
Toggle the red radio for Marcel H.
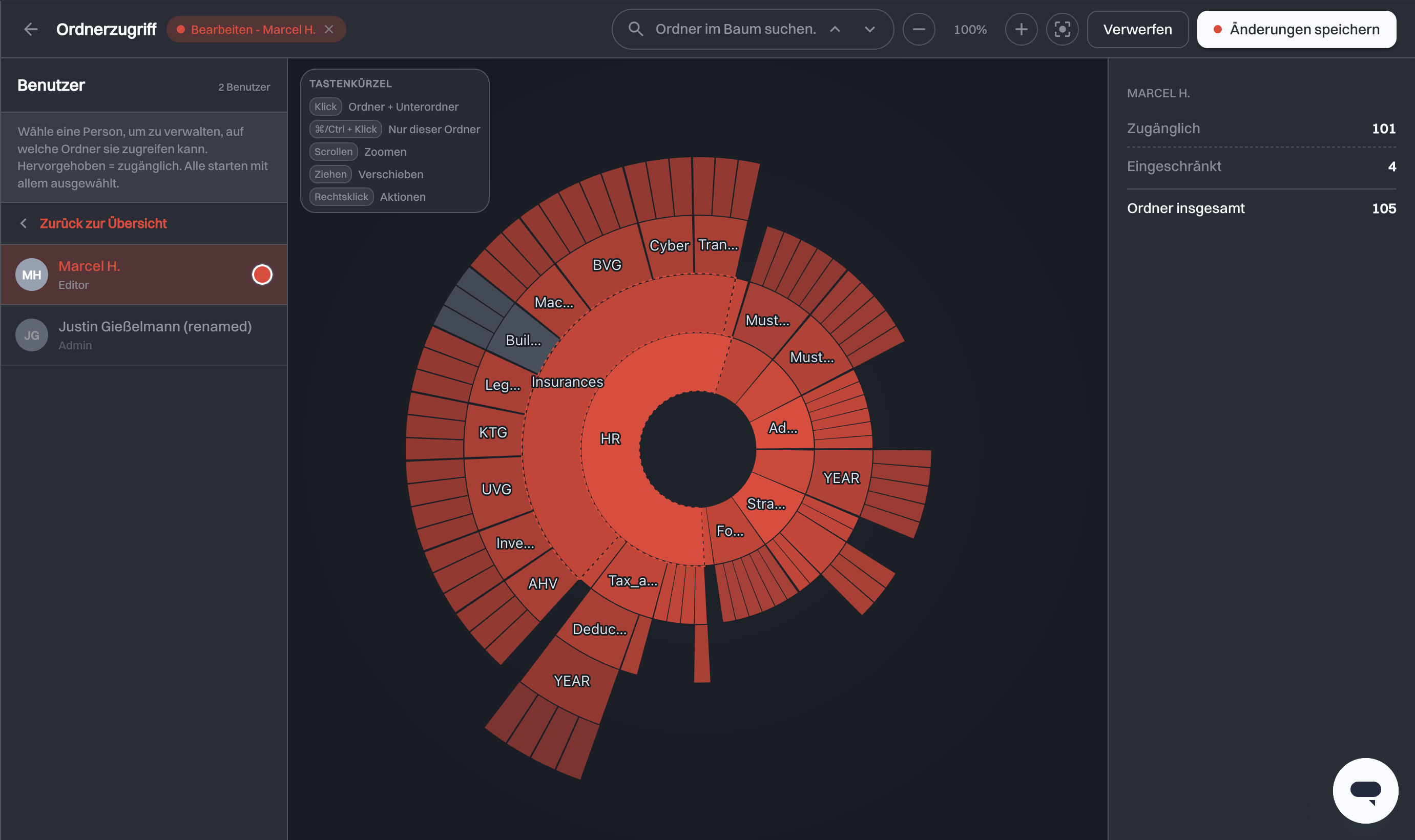tap(262, 275)
